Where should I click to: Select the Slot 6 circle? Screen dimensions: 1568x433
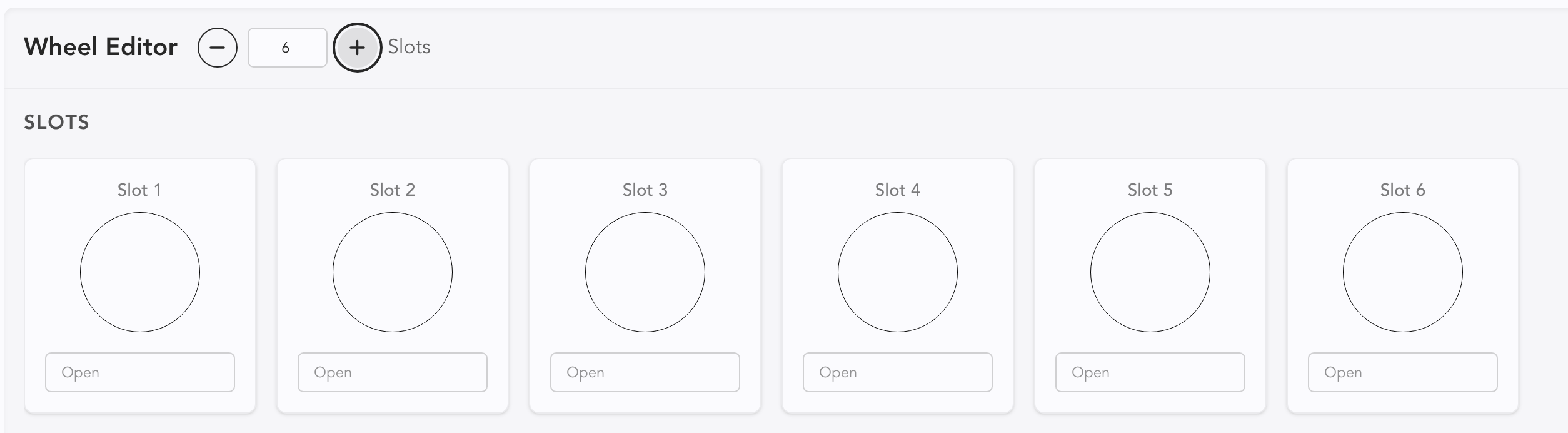click(1403, 272)
